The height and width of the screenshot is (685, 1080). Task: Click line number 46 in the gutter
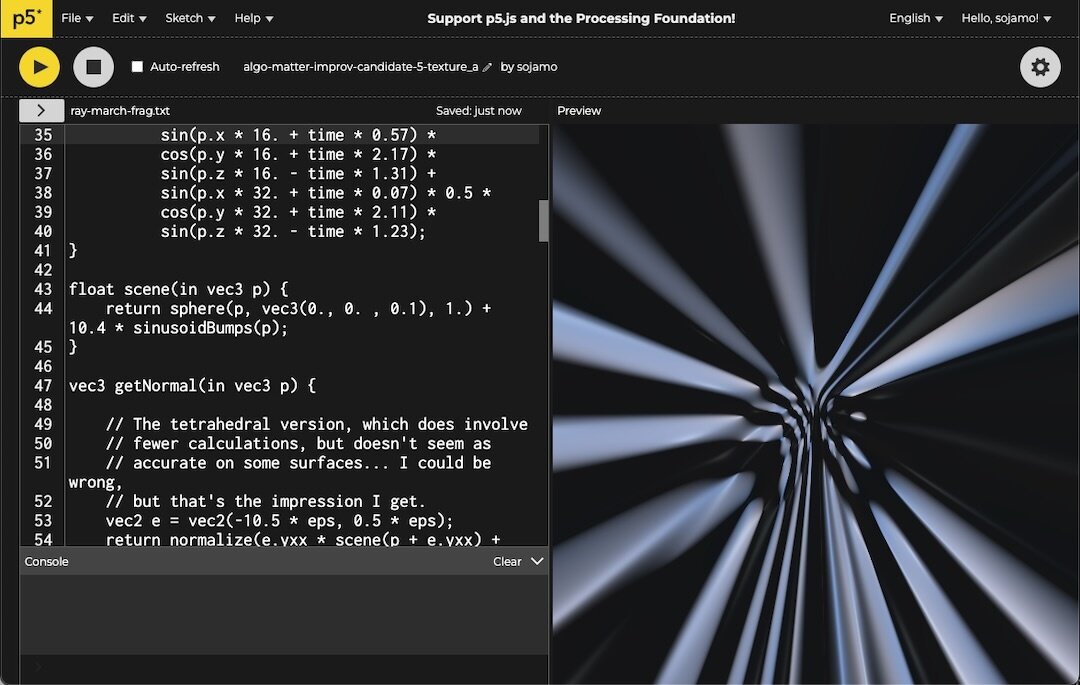(43, 366)
